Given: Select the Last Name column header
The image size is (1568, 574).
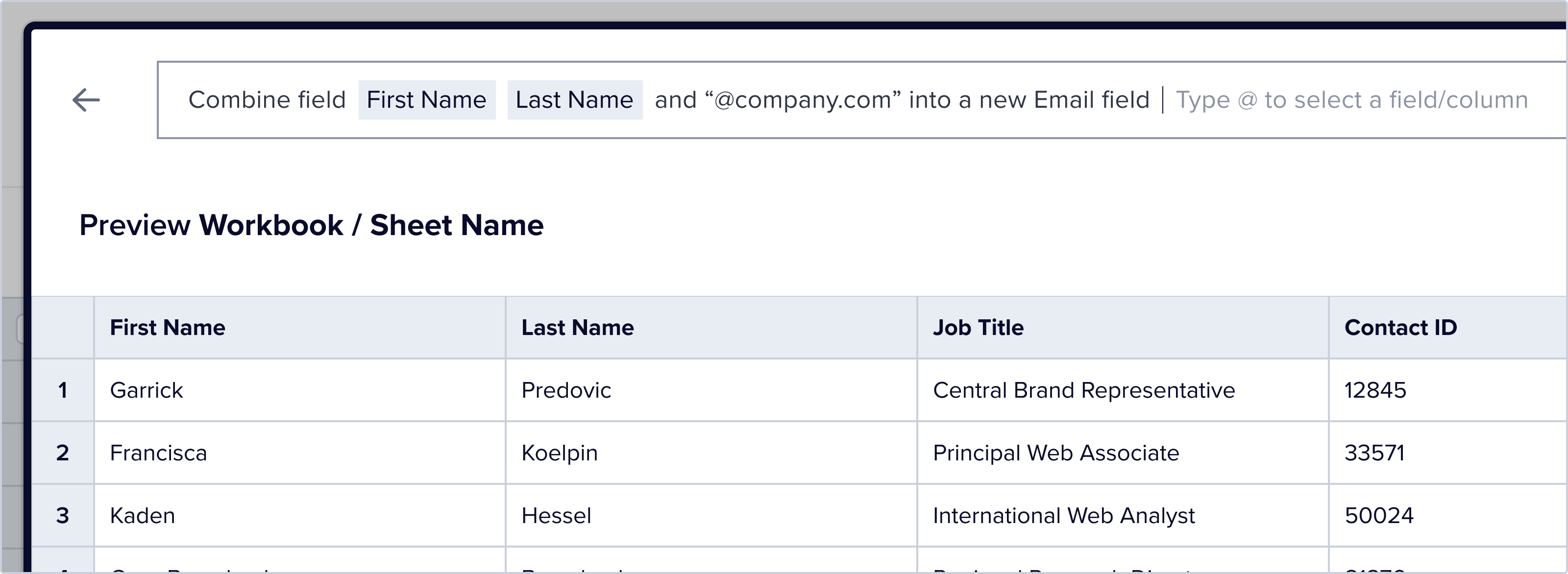Looking at the screenshot, I should click(x=578, y=328).
